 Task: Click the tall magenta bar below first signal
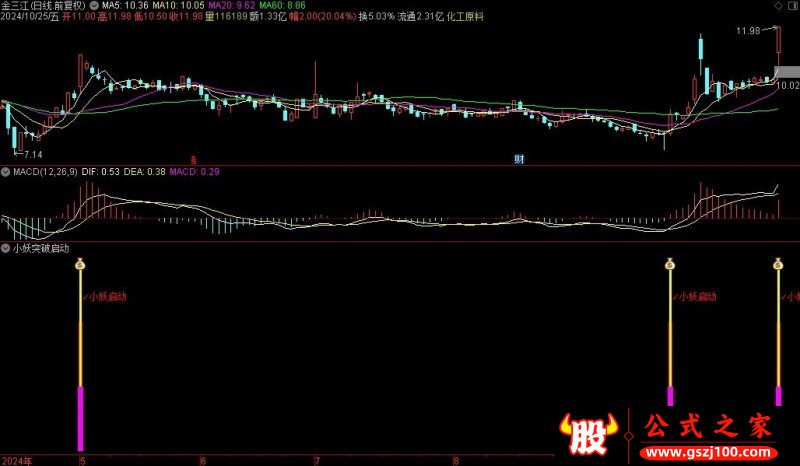click(x=80, y=419)
